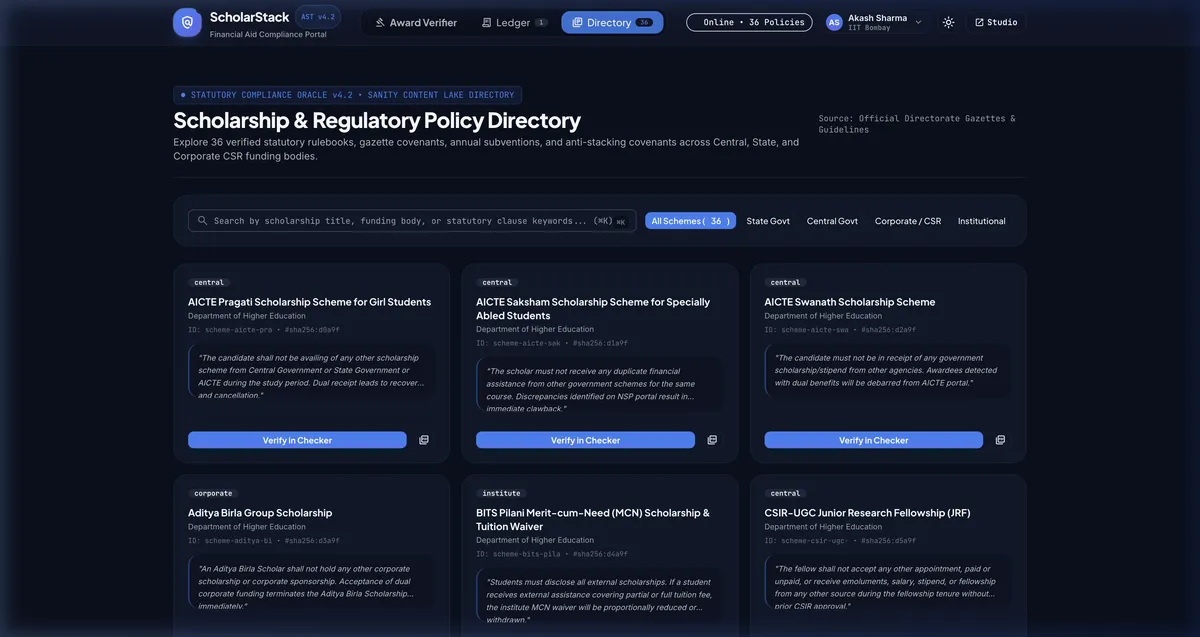Verify AICTE Pragati scheme in Checker
The width and height of the screenshot is (1200, 637).
coord(297,440)
